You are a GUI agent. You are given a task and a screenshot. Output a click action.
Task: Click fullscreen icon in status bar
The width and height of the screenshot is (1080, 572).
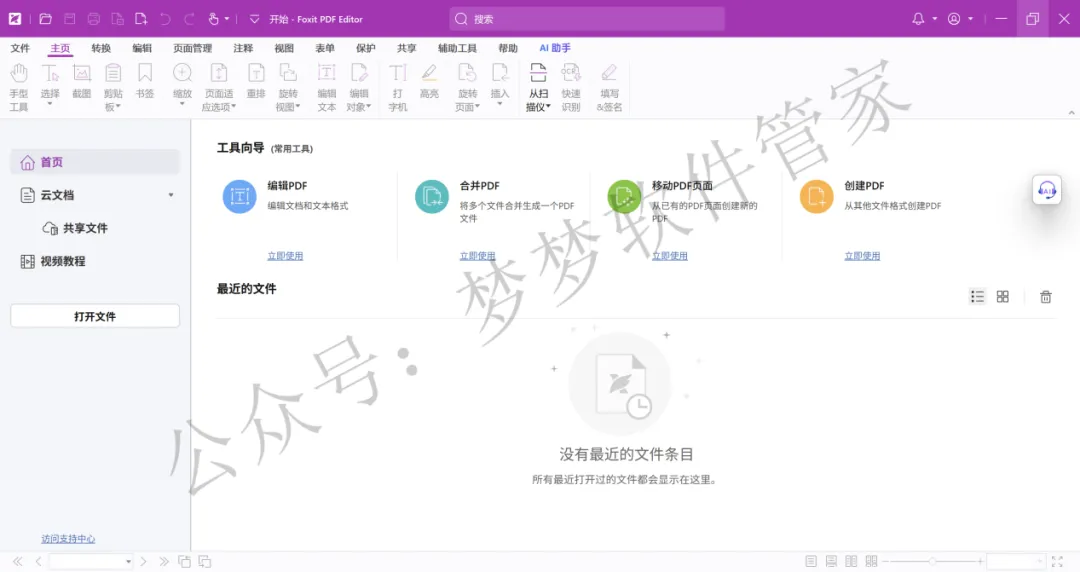tap(1057, 562)
